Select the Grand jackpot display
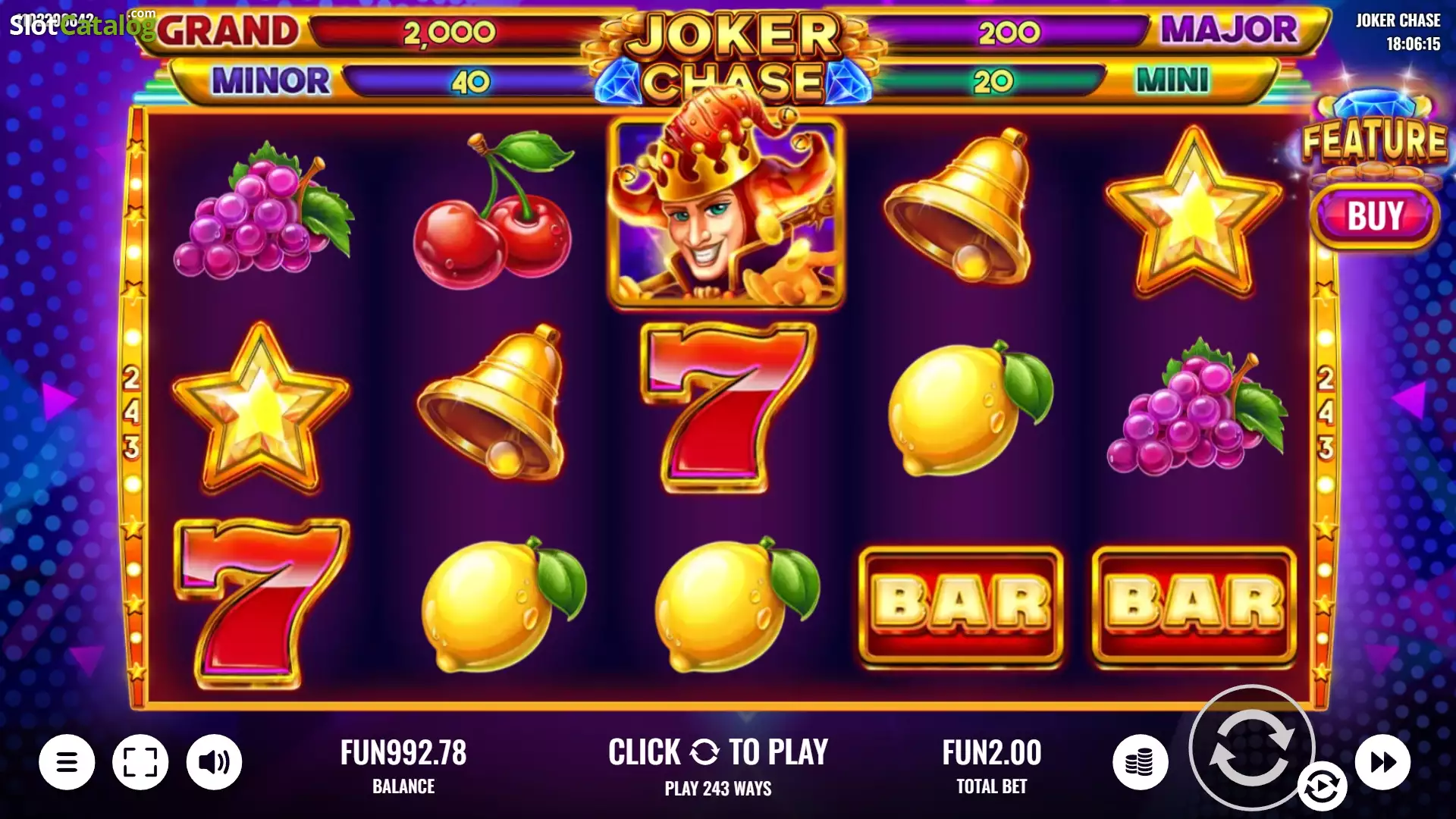This screenshot has height=819, width=1456. click(x=379, y=32)
